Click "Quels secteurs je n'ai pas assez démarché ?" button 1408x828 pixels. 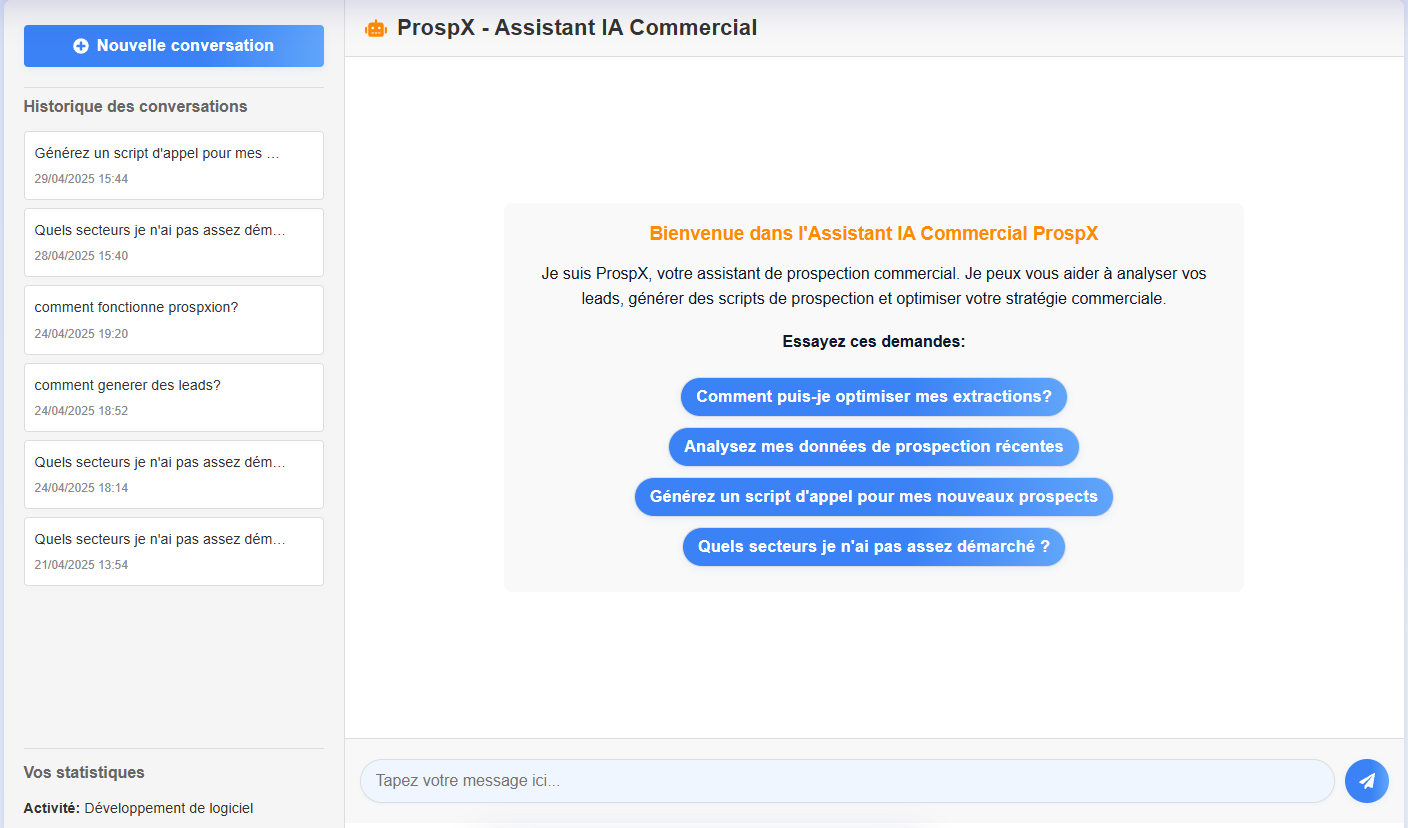[x=873, y=547]
